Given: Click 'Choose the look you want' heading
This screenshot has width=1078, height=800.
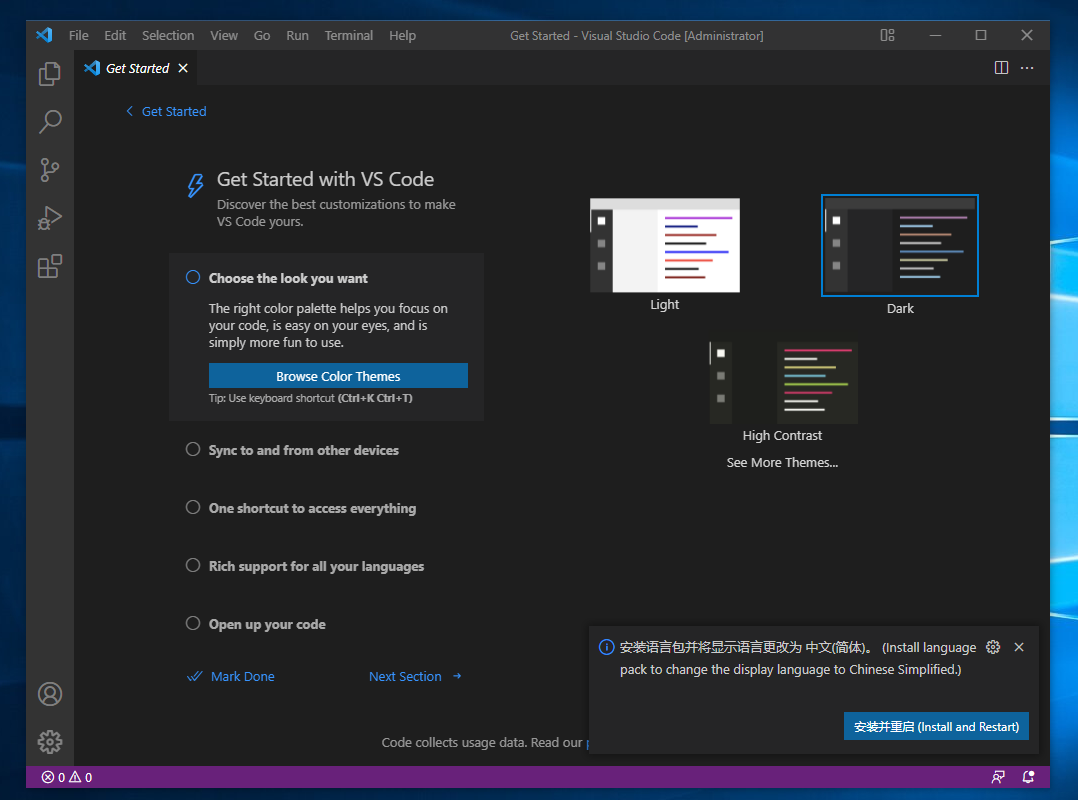Looking at the screenshot, I should pyautogui.click(x=288, y=278).
